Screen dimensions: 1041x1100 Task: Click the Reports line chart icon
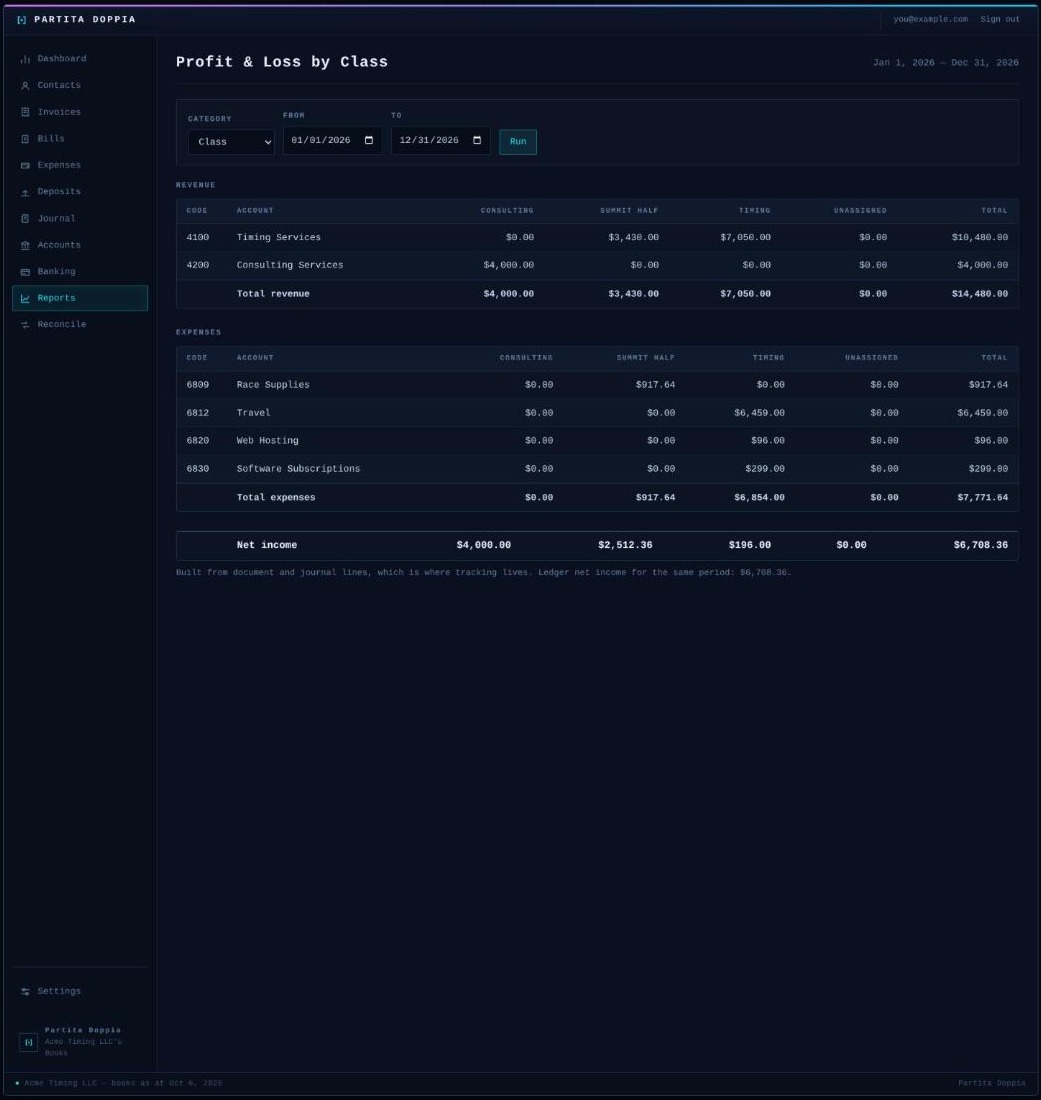25,298
